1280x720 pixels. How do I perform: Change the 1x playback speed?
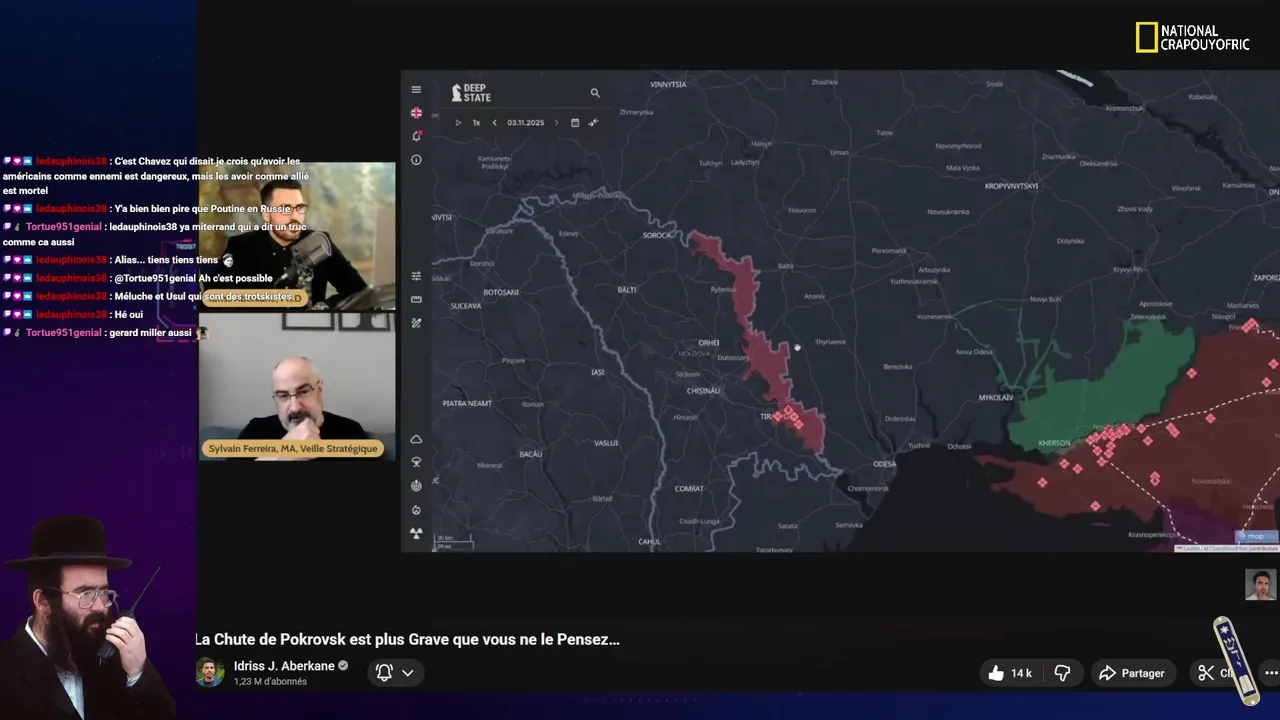476,123
